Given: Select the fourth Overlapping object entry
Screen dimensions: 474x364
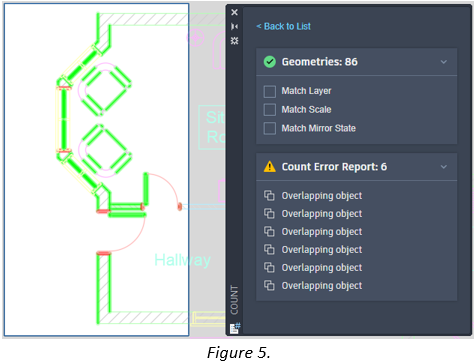Looking at the screenshot, I should coord(313,250).
